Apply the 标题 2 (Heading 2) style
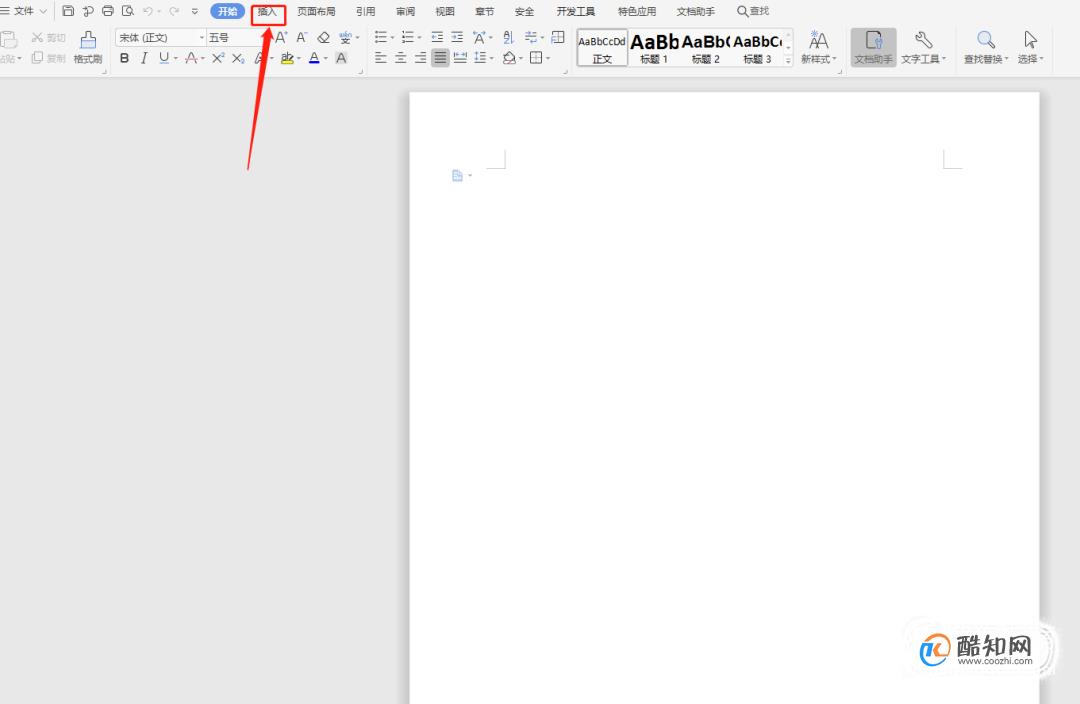The width and height of the screenshot is (1080, 704). pyautogui.click(x=705, y=48)
